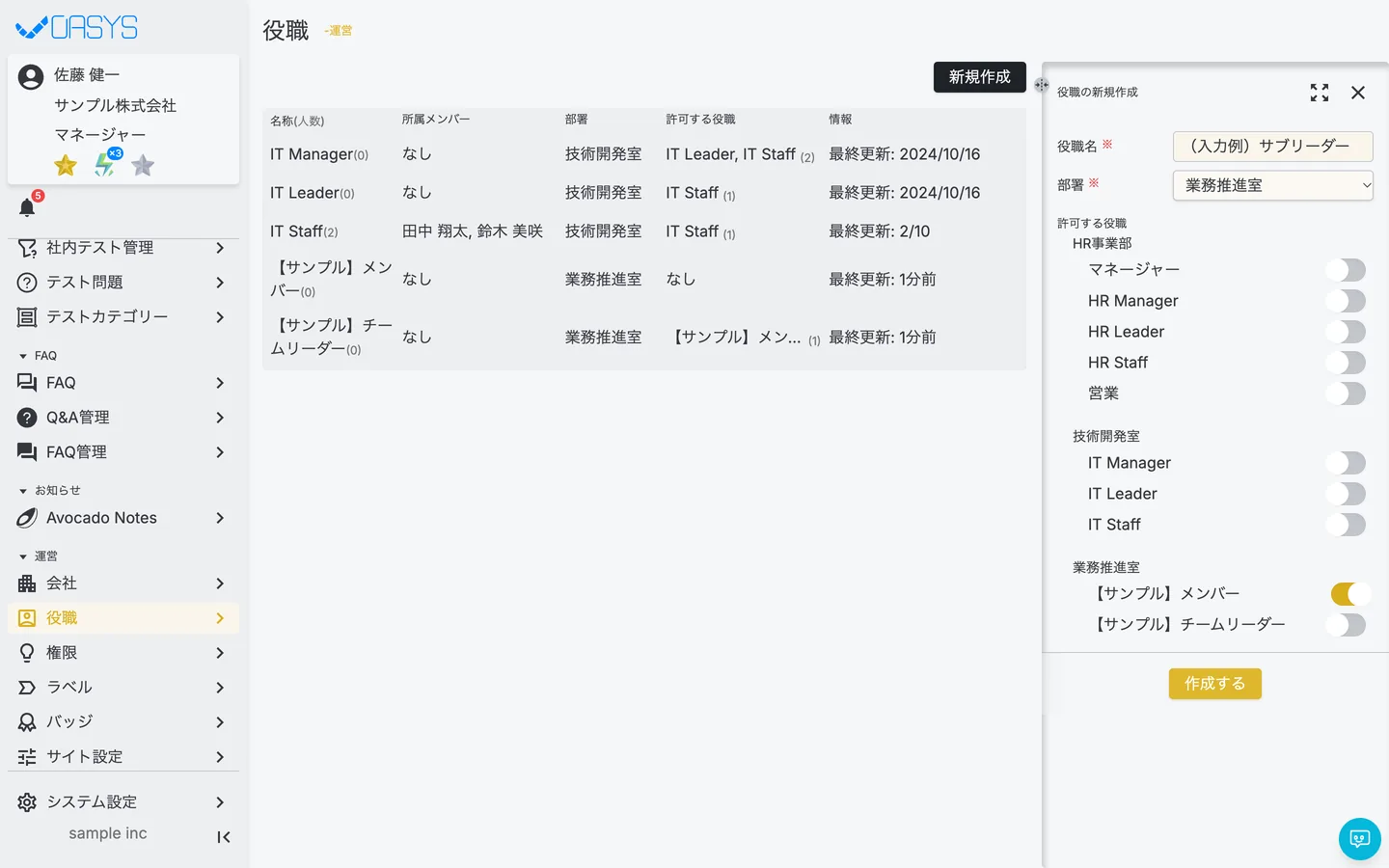Click the 新規作成 button
This screenshot has width=1389, height=868.
tap(980, 77)
